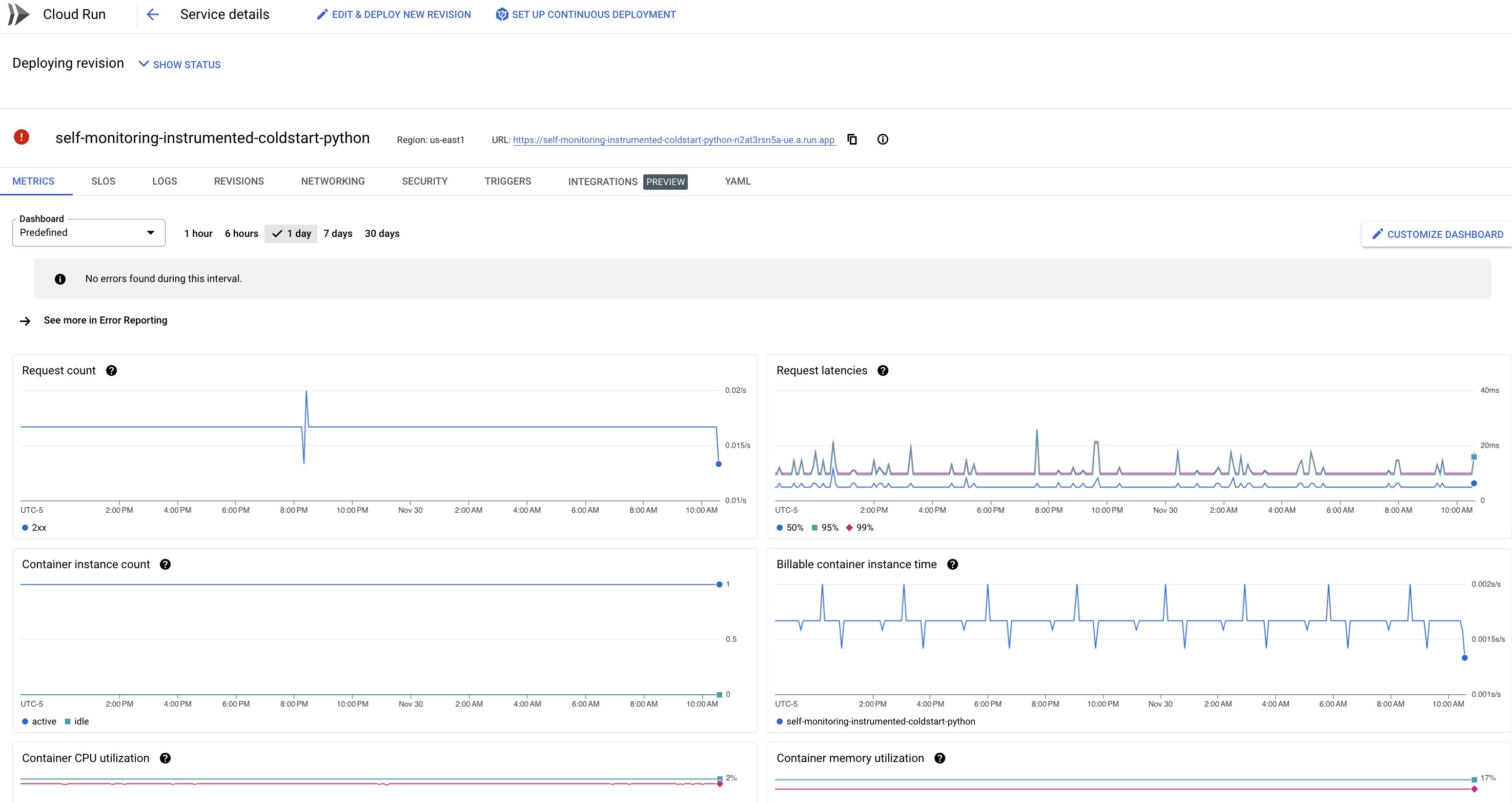Open the Security tab
The image size is (1512, 803).
click(424, 182)
